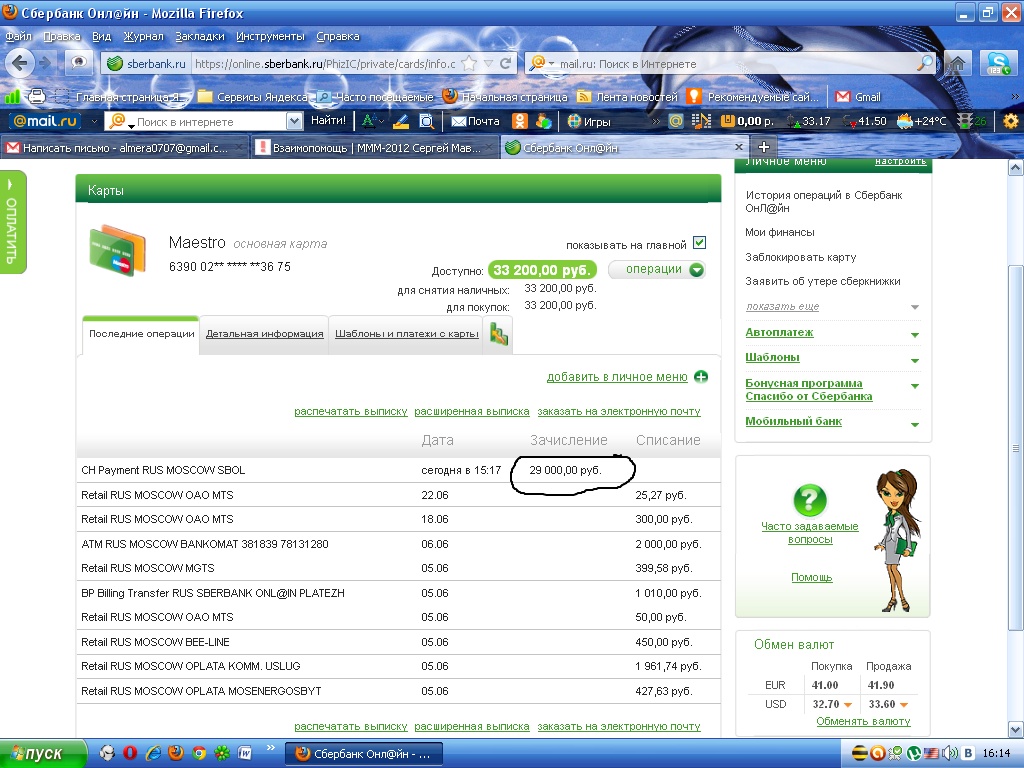Go back using the browser back arrow
The width and height of the screenshot is (1024, 768).
coord(19,63)
